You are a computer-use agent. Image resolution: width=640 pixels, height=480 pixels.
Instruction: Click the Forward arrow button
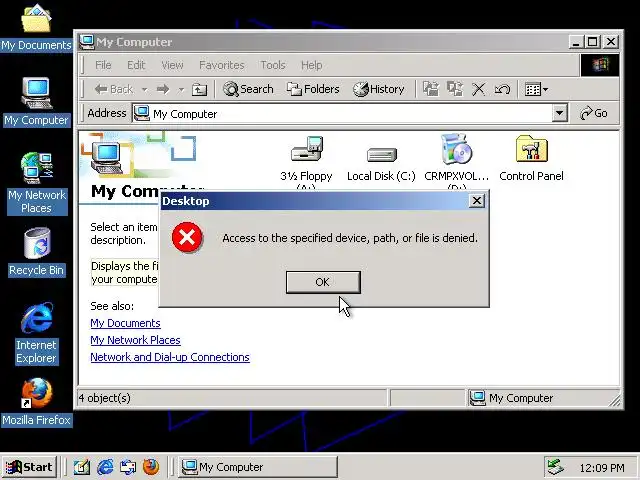163,89
